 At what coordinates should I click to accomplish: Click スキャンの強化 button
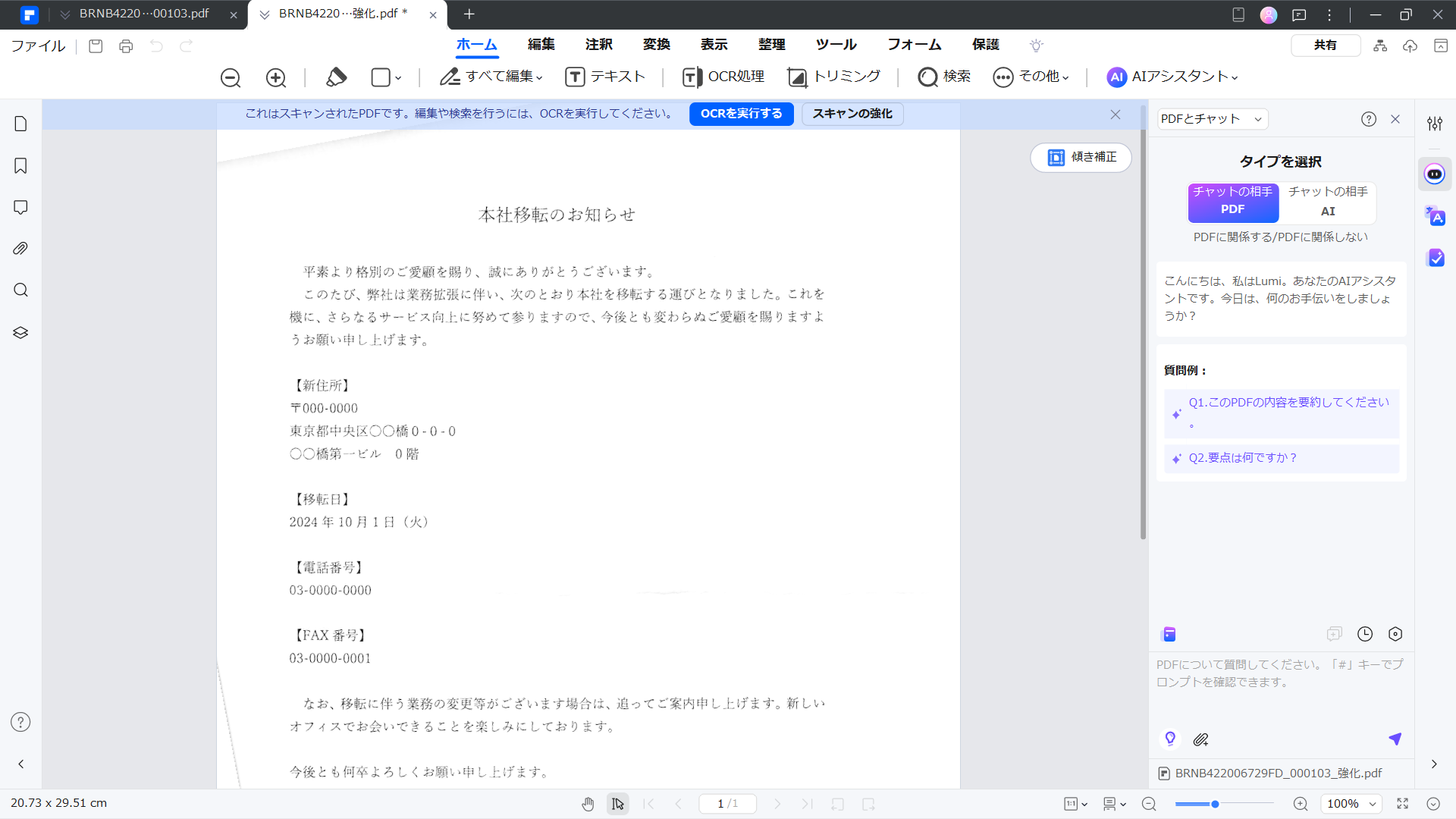(x=852, y=114)
